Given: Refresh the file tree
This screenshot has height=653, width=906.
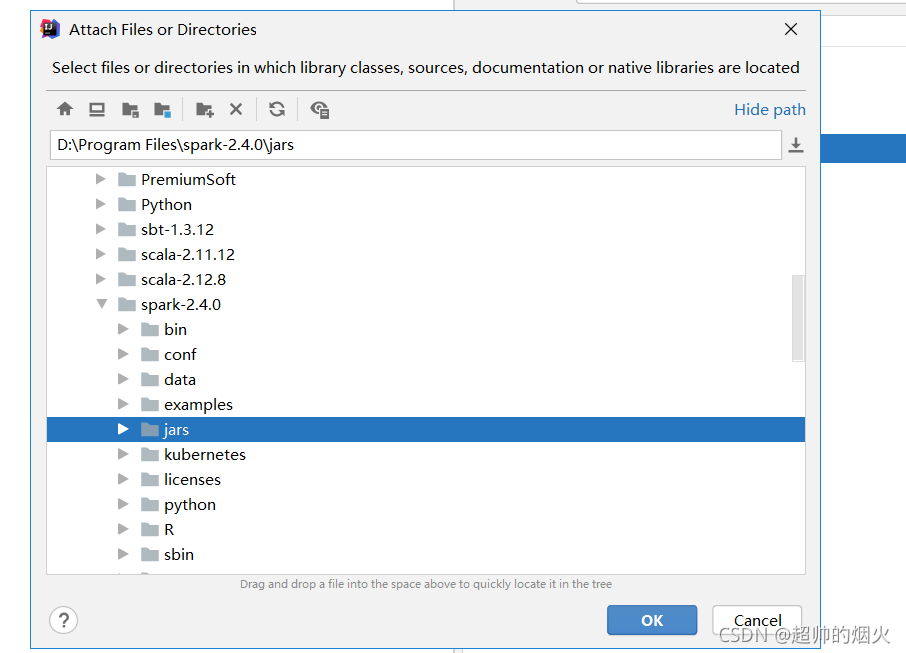Looking at the screenshot, I should 277,109.
